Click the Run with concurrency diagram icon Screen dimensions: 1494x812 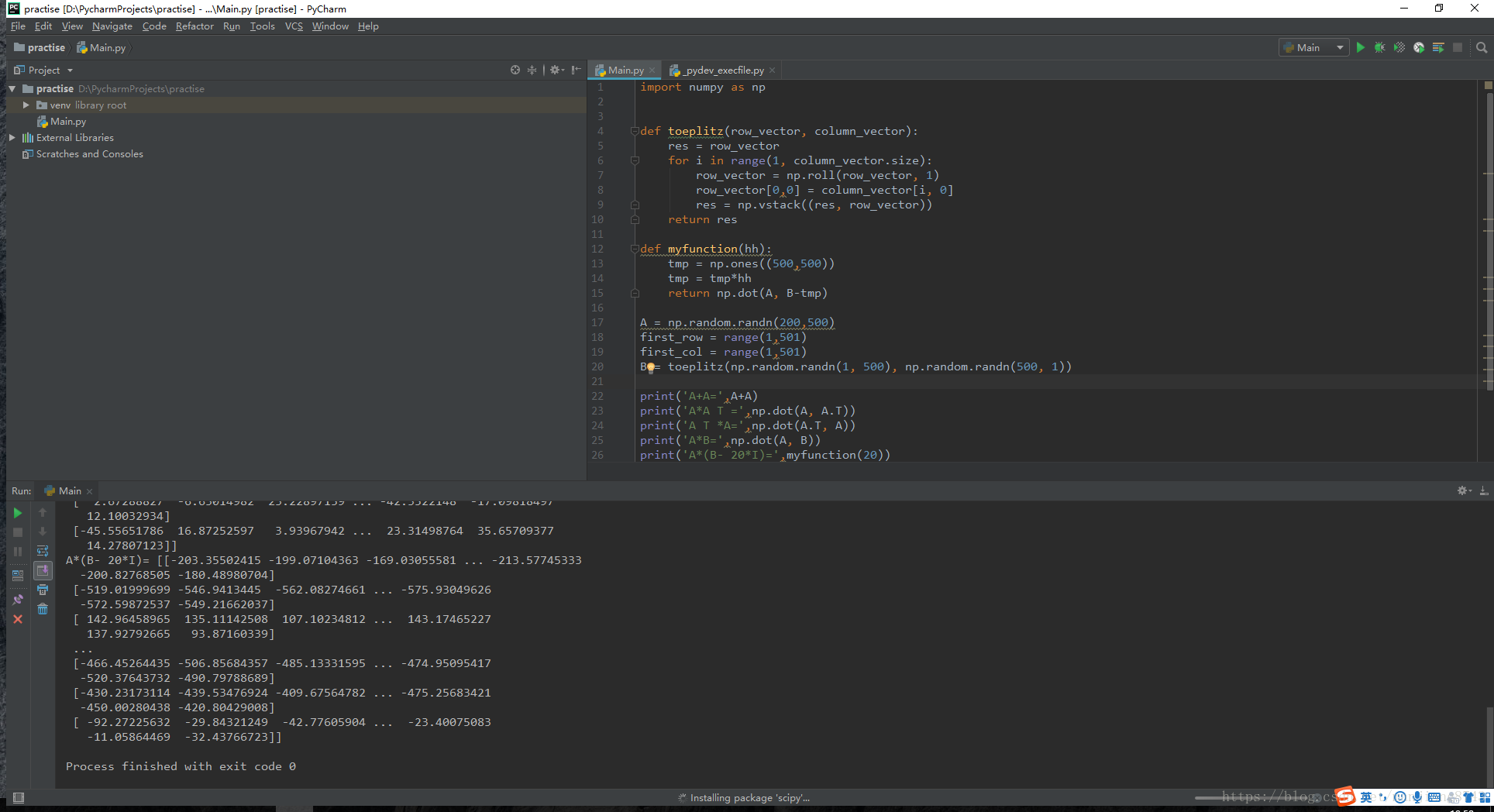1438,47
